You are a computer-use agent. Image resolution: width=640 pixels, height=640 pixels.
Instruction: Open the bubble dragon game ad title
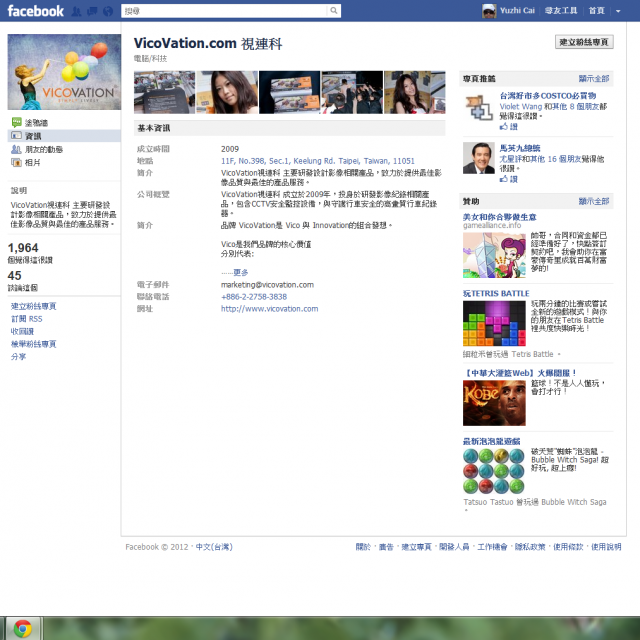(491, 441)
